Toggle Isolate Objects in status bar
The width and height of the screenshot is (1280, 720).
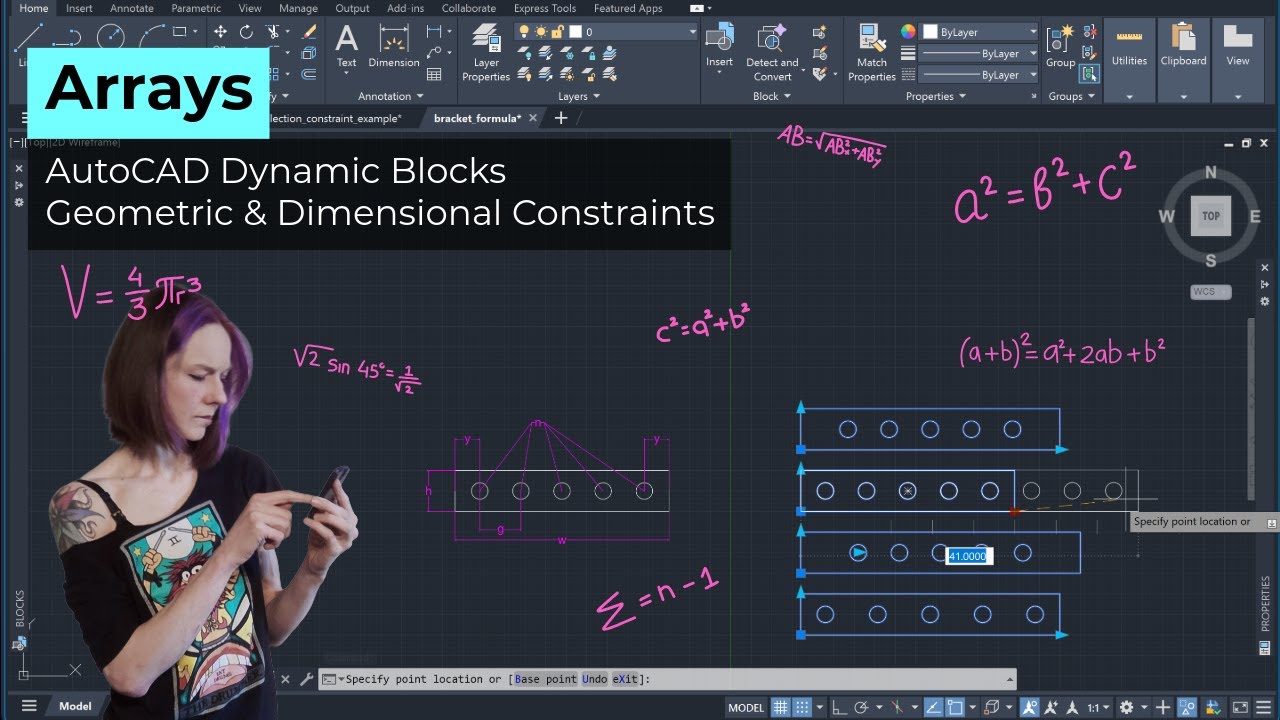(x=1187, y=707)
